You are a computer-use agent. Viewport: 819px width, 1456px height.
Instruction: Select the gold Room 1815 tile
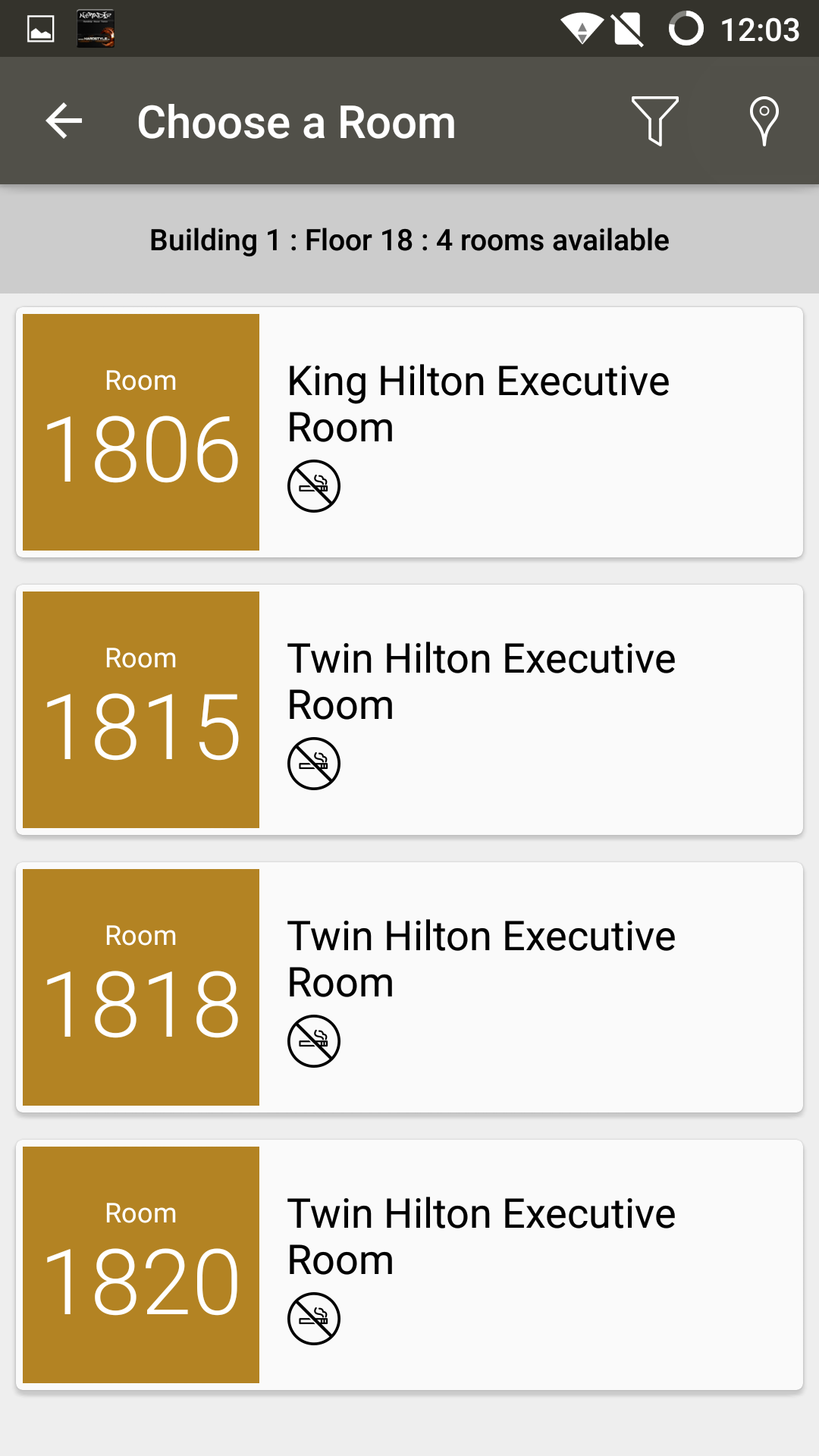(x=141, y=710)
